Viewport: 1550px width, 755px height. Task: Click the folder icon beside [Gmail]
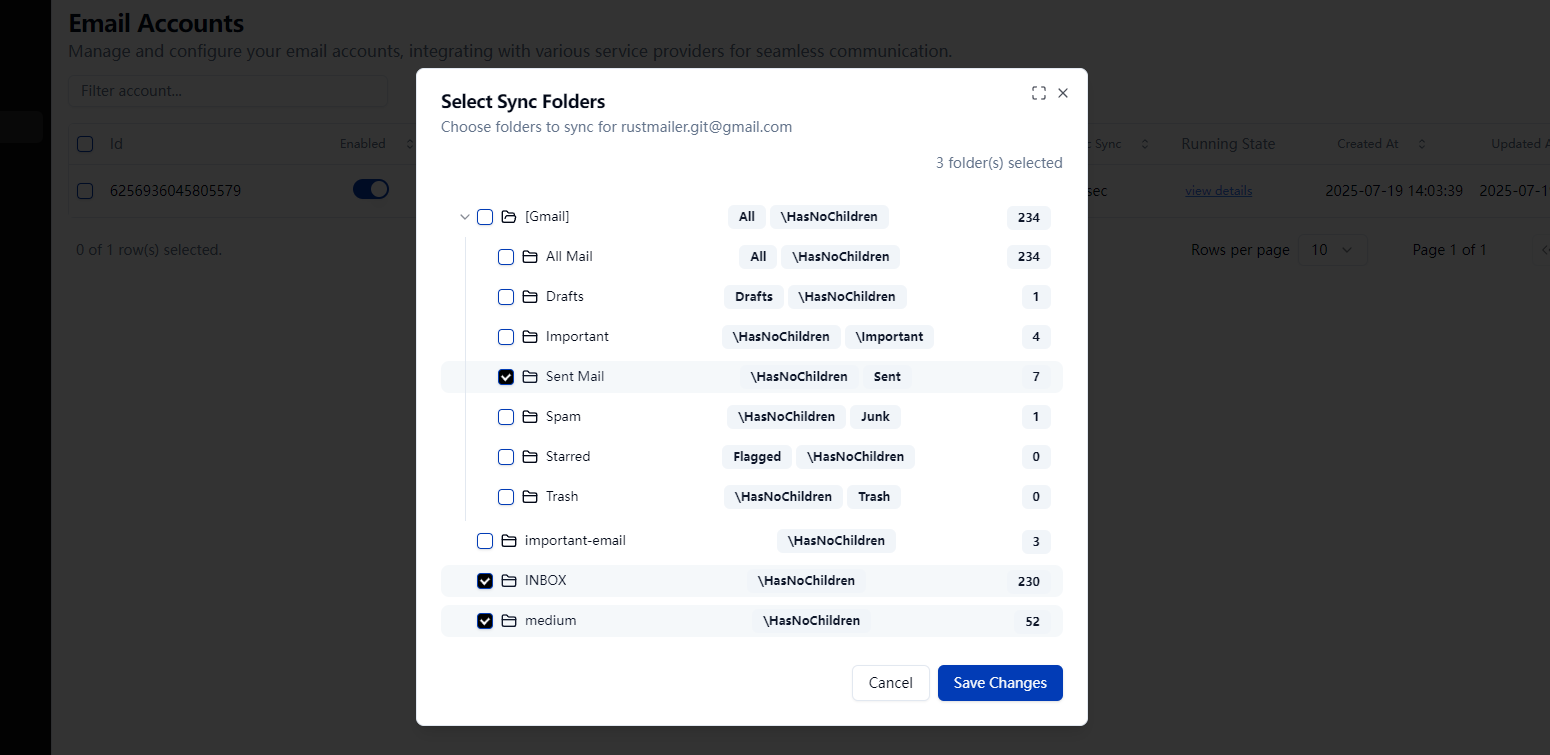coord(509,217)
